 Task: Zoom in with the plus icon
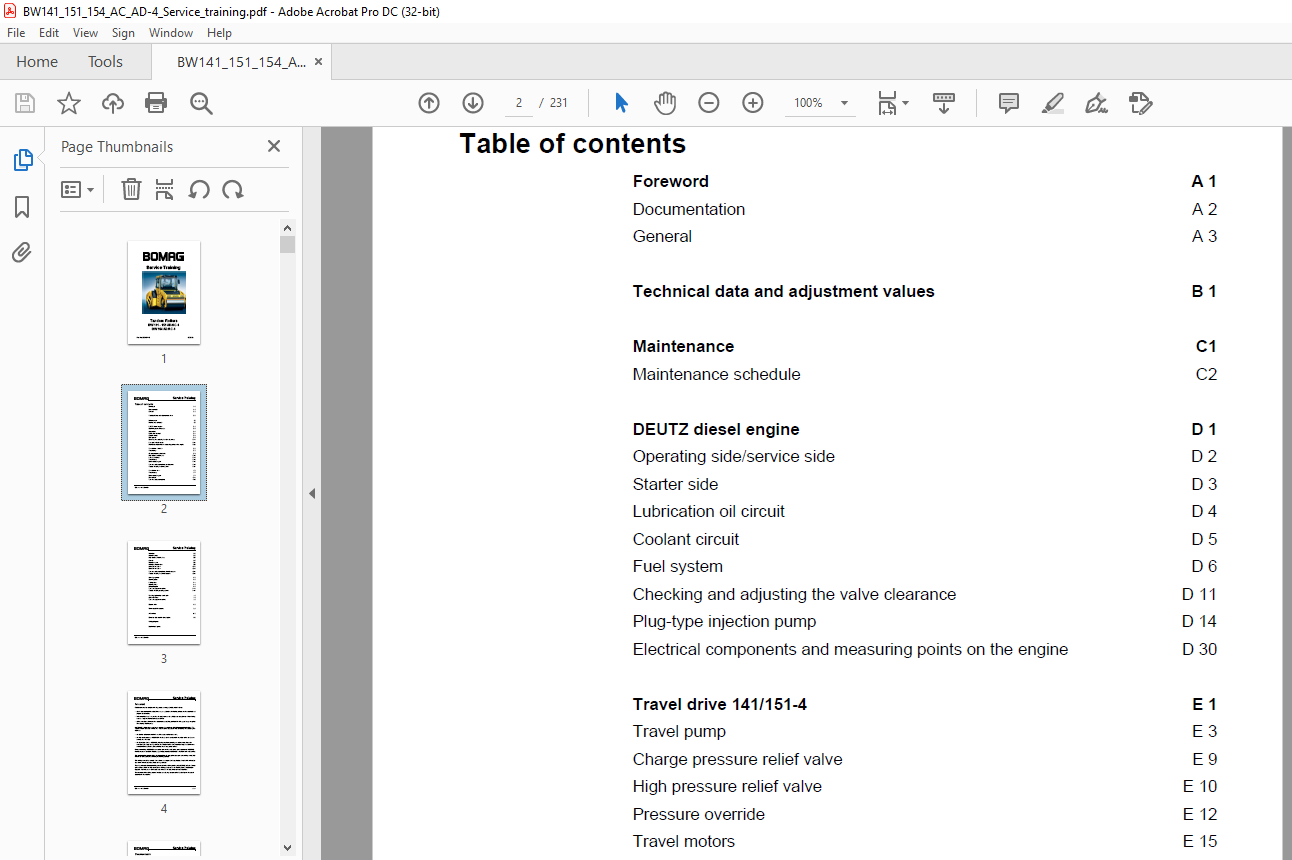pos(753,103)
